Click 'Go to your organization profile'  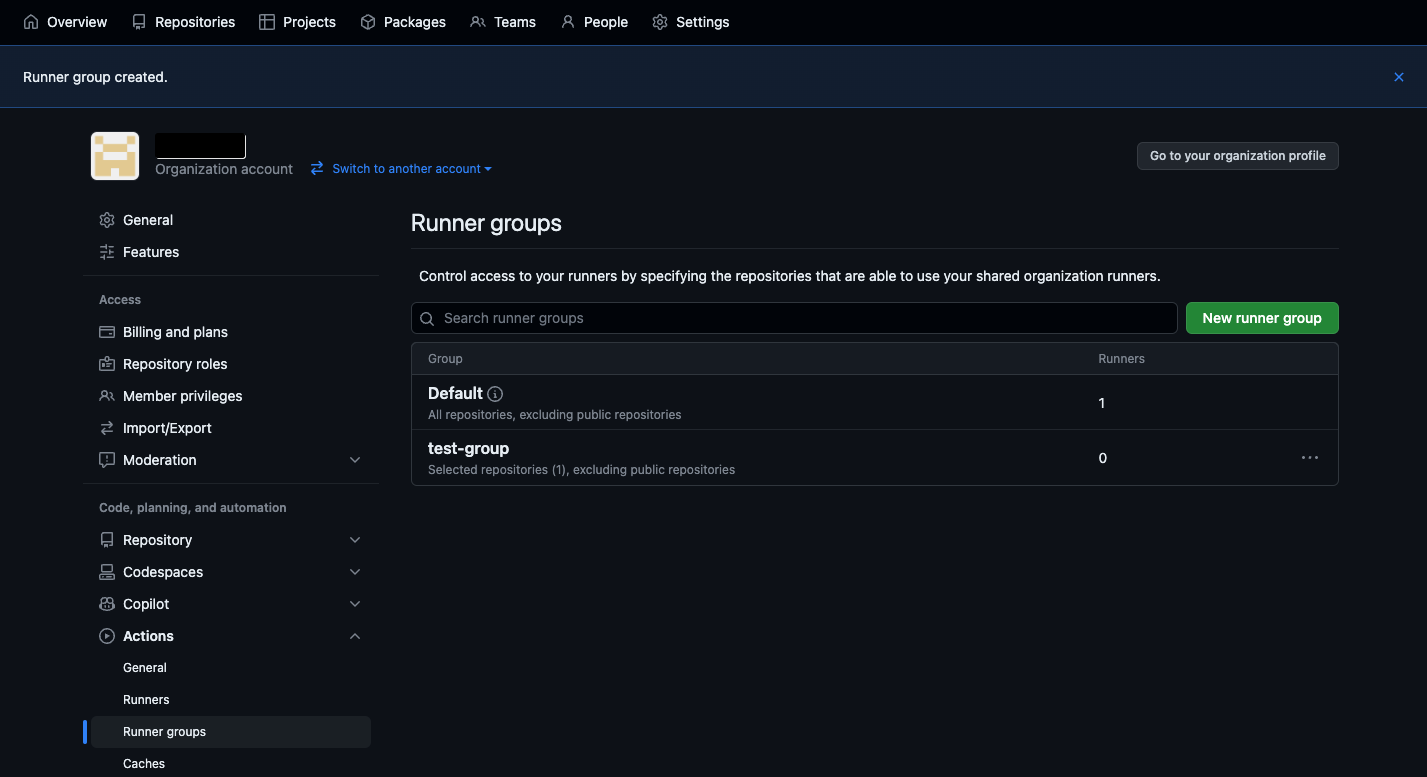click(x=1237, y=155)
